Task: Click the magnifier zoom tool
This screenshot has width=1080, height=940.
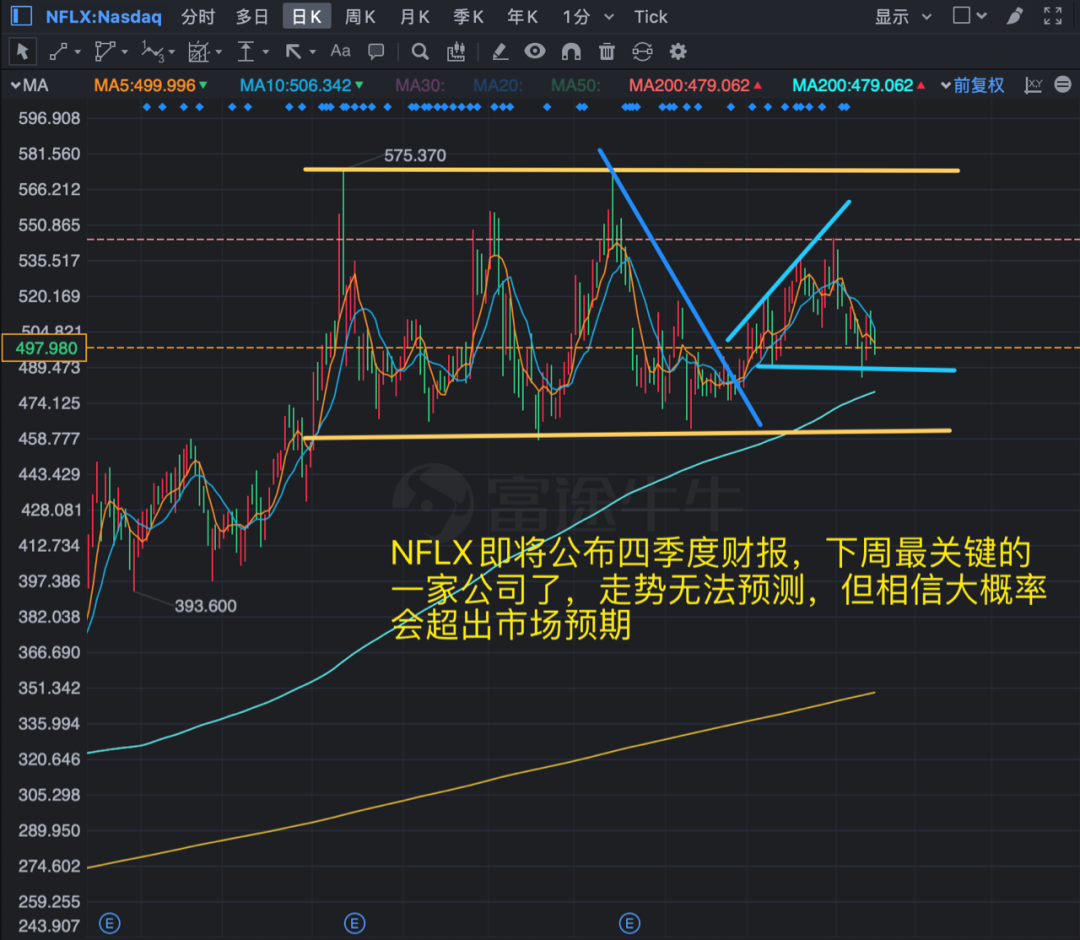Action: [x=419, y=52]
